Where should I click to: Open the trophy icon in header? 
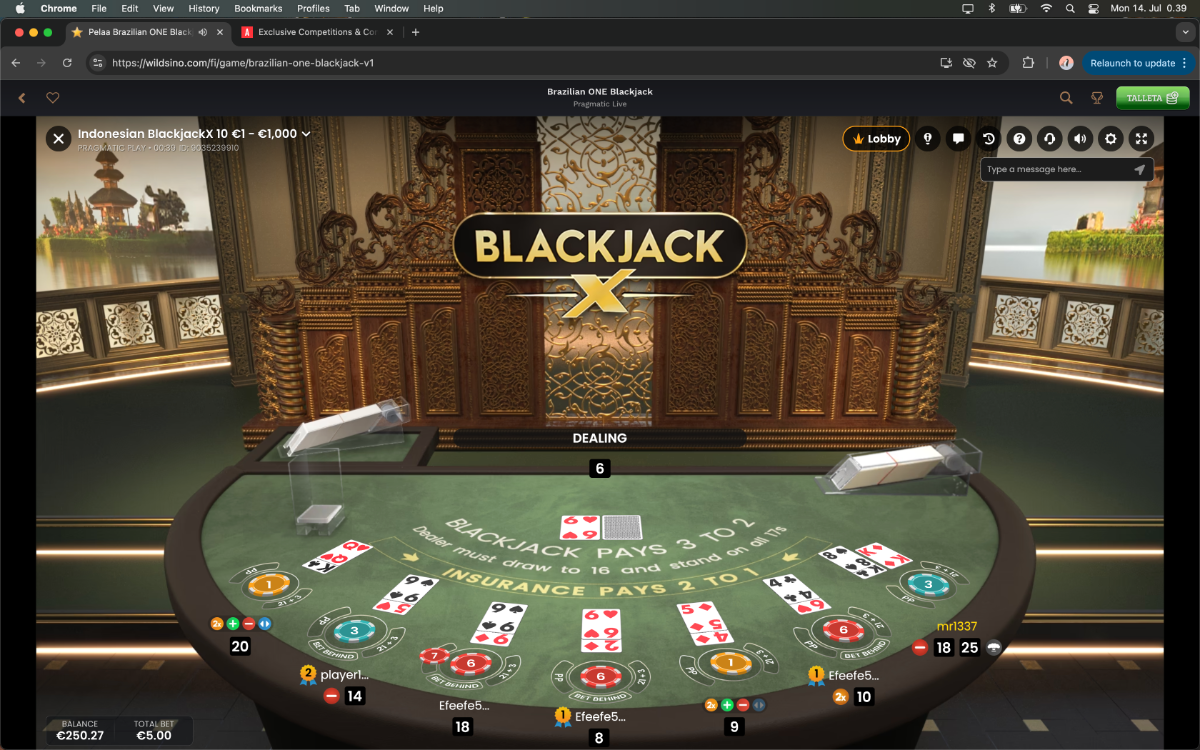click(x=1096, y=98)
